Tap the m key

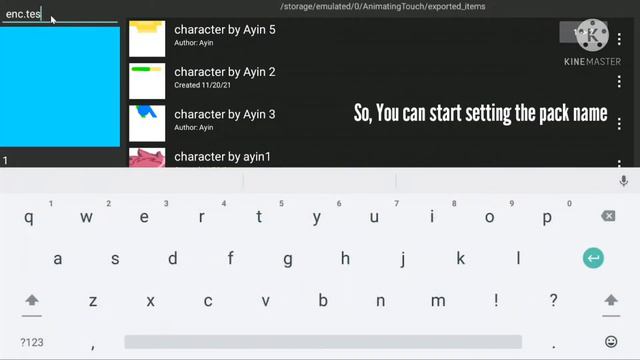click(x=438, y=301)
